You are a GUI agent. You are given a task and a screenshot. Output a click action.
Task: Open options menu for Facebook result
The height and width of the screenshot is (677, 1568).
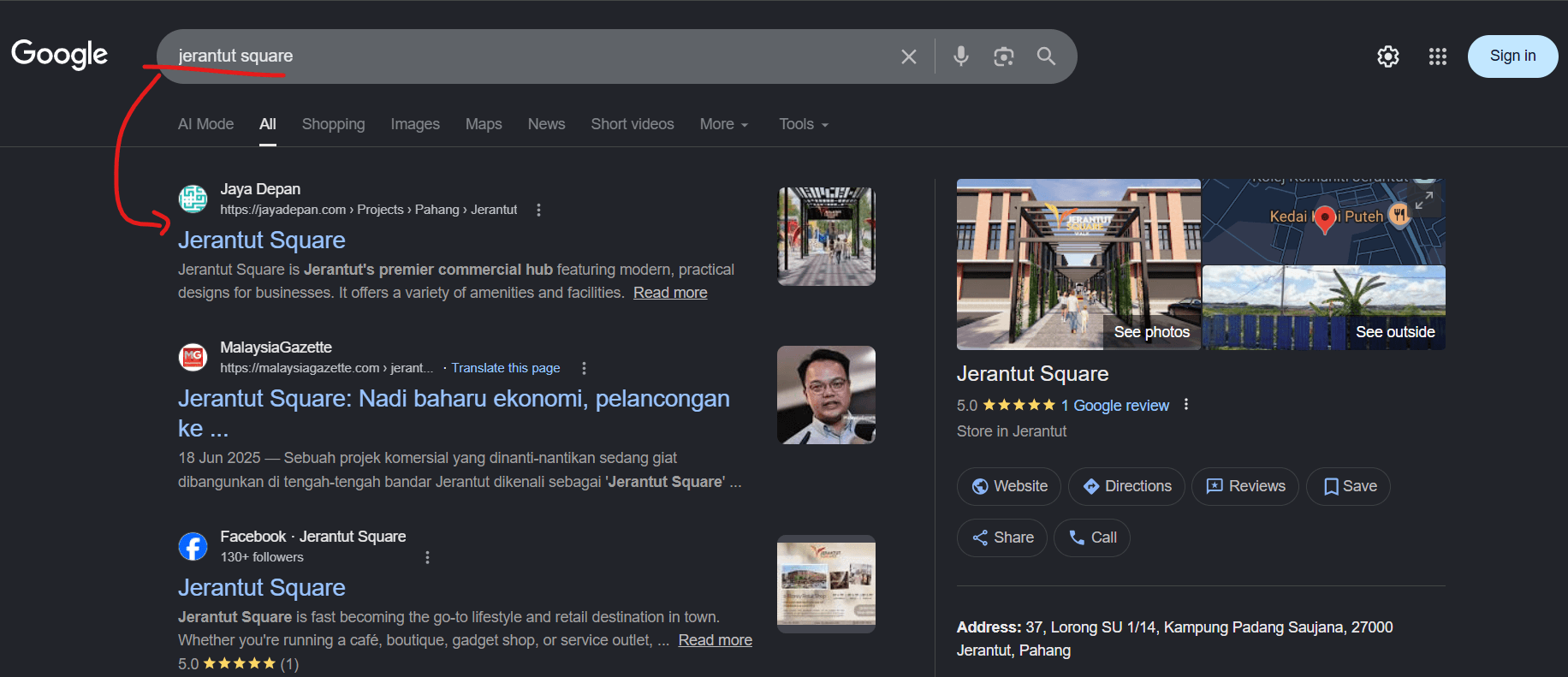click(427, 557)
